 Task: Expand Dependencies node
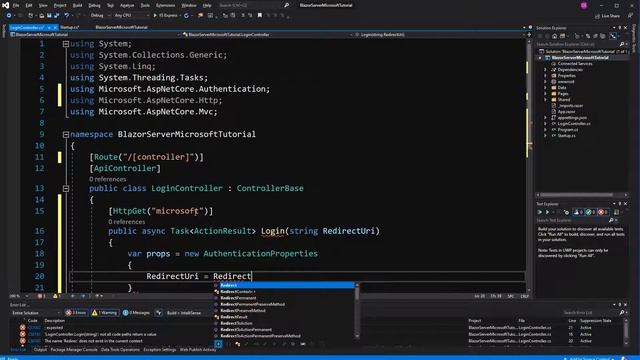tap(545, 70)
